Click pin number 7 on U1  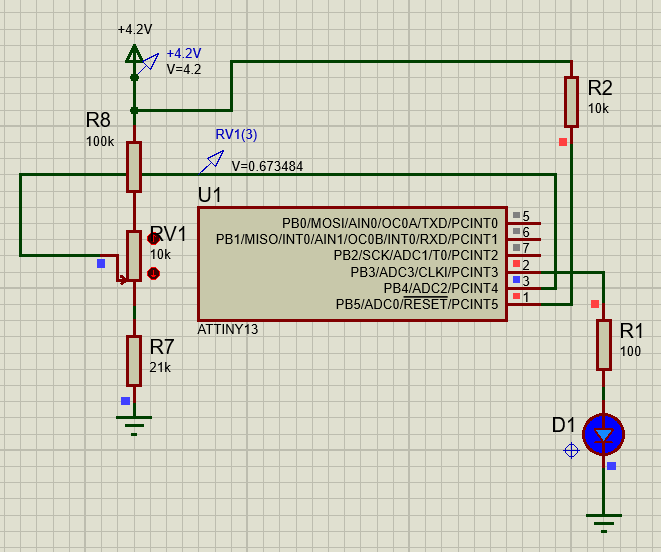click(526, 248)
